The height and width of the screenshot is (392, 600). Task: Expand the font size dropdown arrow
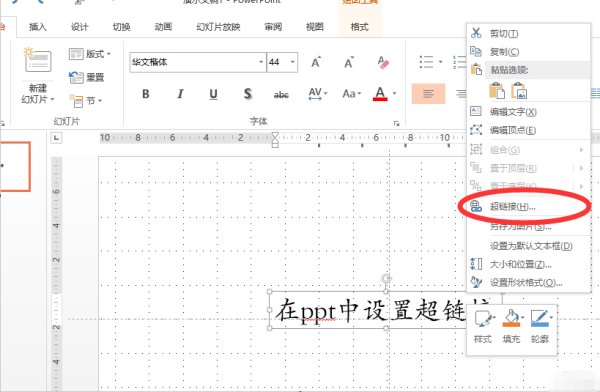pos(293,62)
